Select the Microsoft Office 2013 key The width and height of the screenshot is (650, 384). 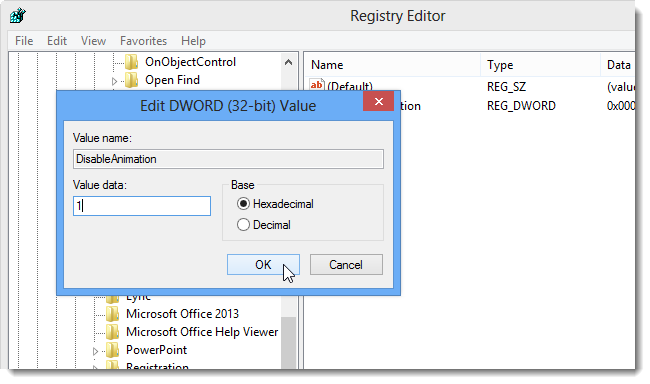coord(182,314)
